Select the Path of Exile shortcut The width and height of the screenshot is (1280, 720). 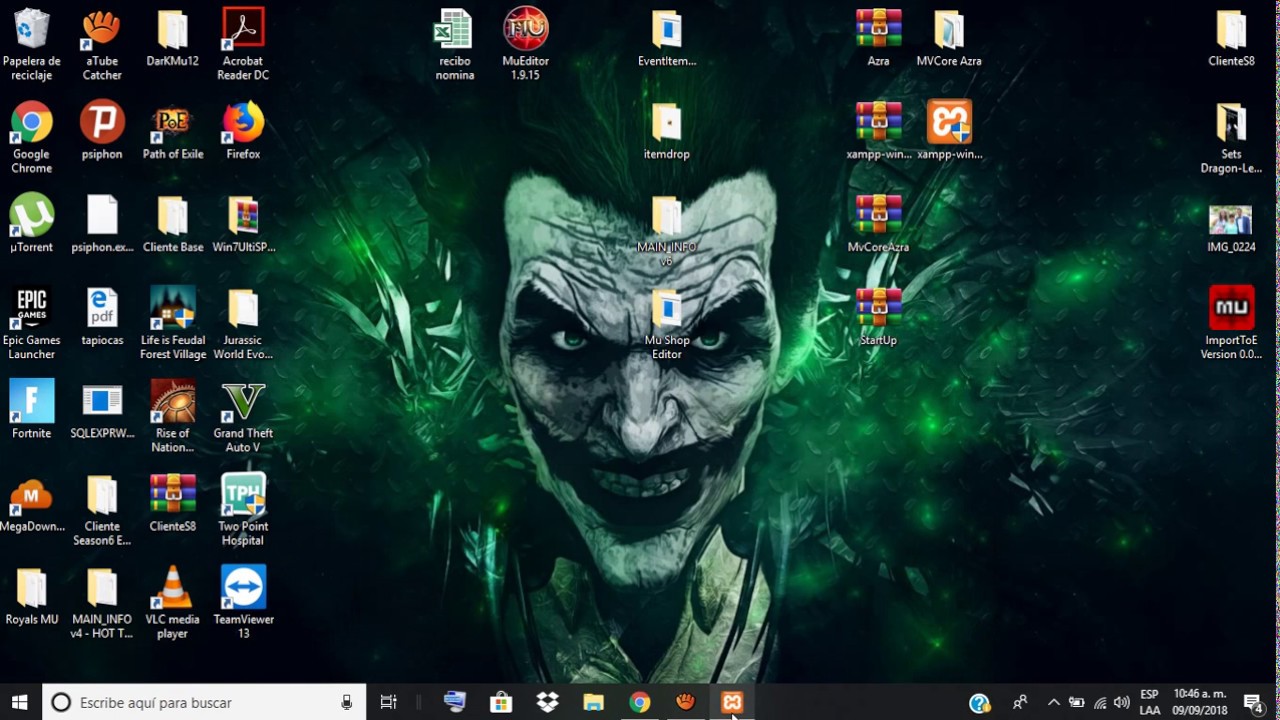coord(173,130)
